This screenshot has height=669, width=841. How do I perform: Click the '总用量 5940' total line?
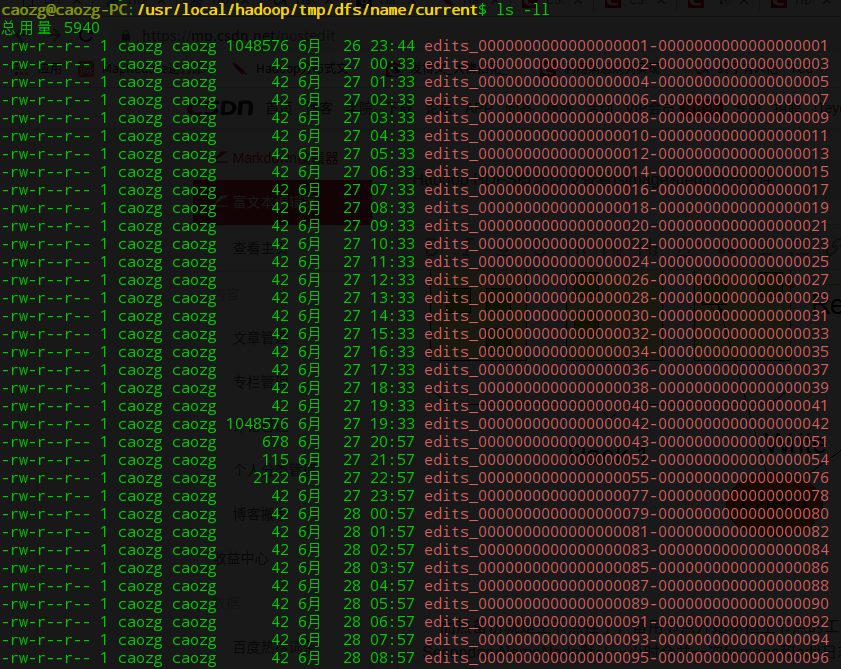pyautogui.click(x=50, y=28)
